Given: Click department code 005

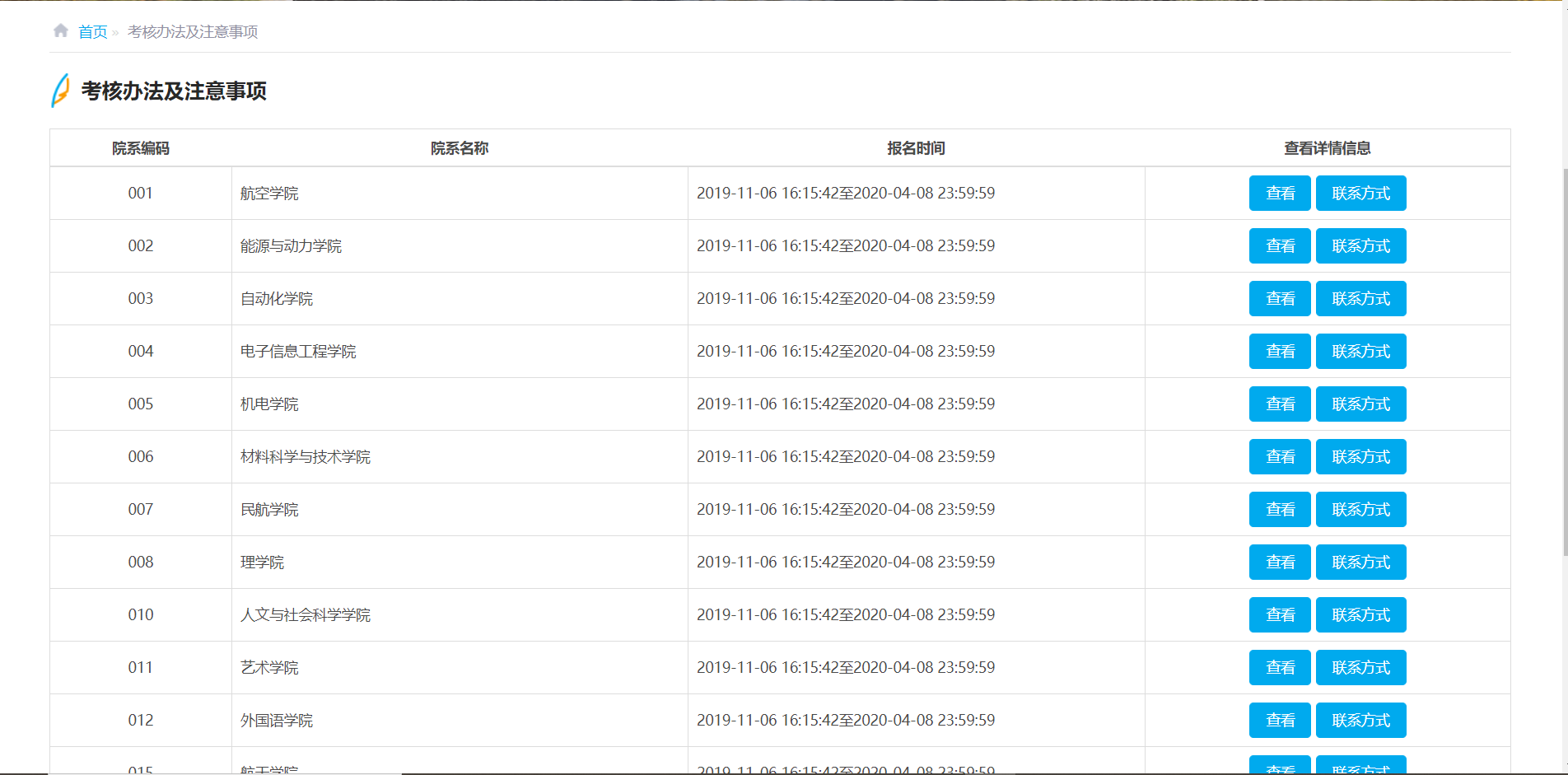Looking at the screenshot, I should [141, 404].
